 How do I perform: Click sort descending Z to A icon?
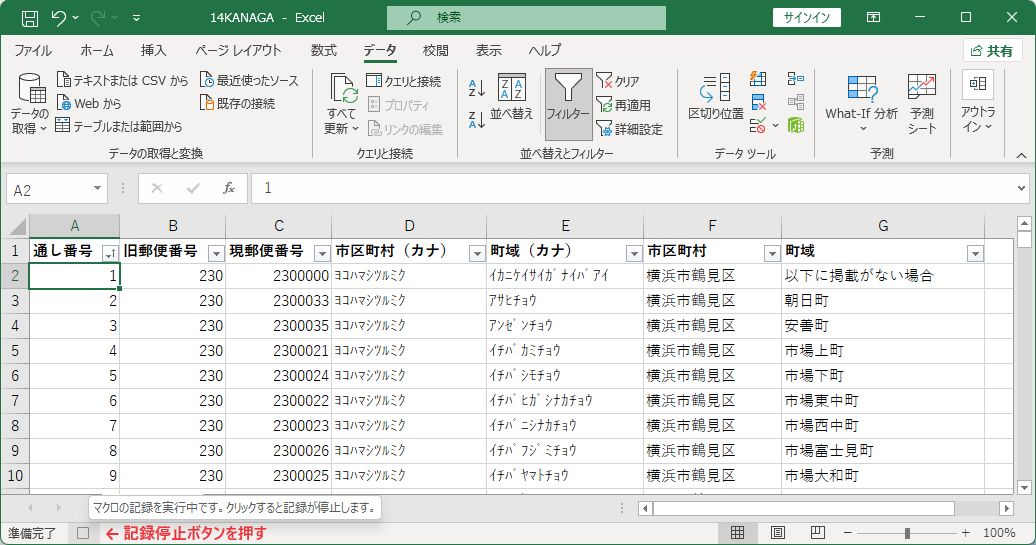tap(477, 120)
